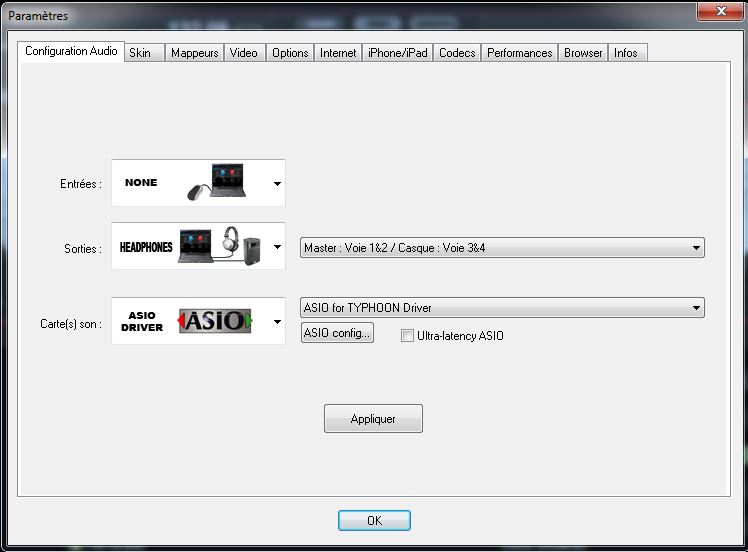Confirm settings with the OK button
This screenshot has height=552, width=748.
[x=374, y=520]
